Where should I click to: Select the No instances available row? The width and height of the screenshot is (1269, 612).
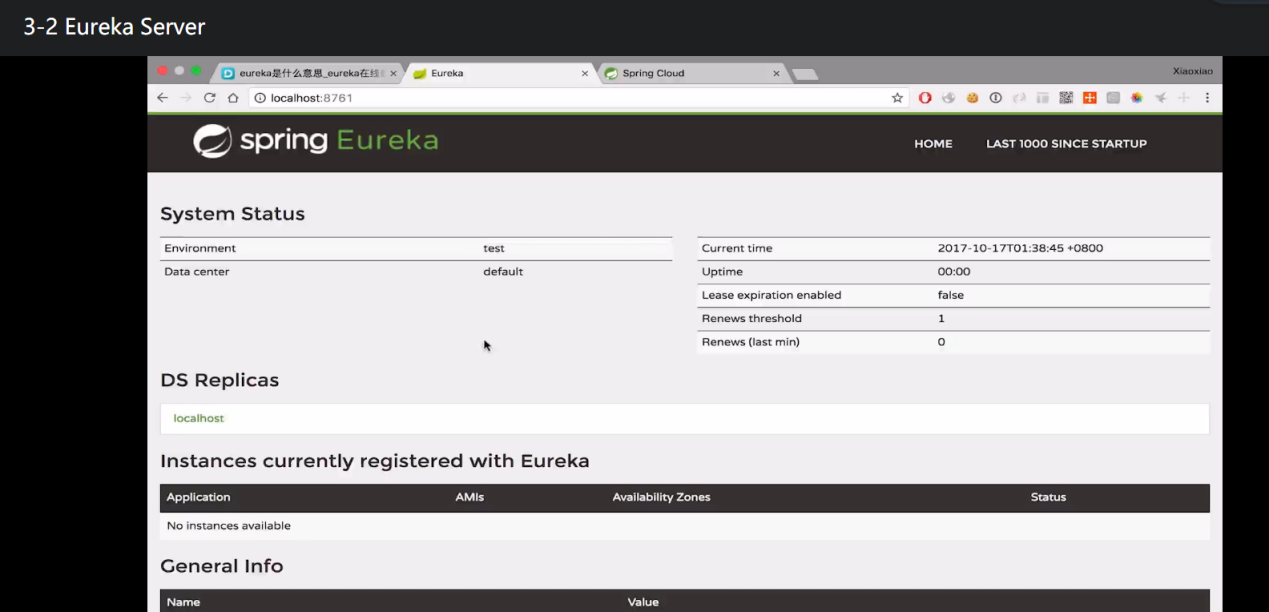tap(684, 526)
